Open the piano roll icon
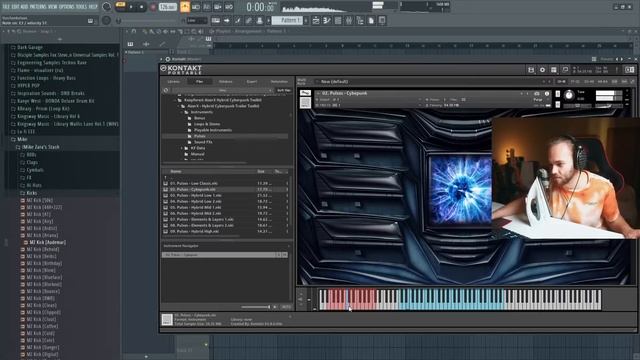The height and width of the screenshot is (360, 640). pyautogui.click(x=327, y=20)
